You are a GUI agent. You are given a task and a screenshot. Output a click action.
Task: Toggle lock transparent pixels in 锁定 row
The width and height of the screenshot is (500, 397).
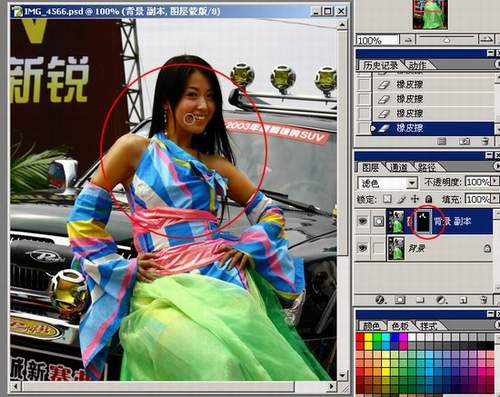click(387, 199)
